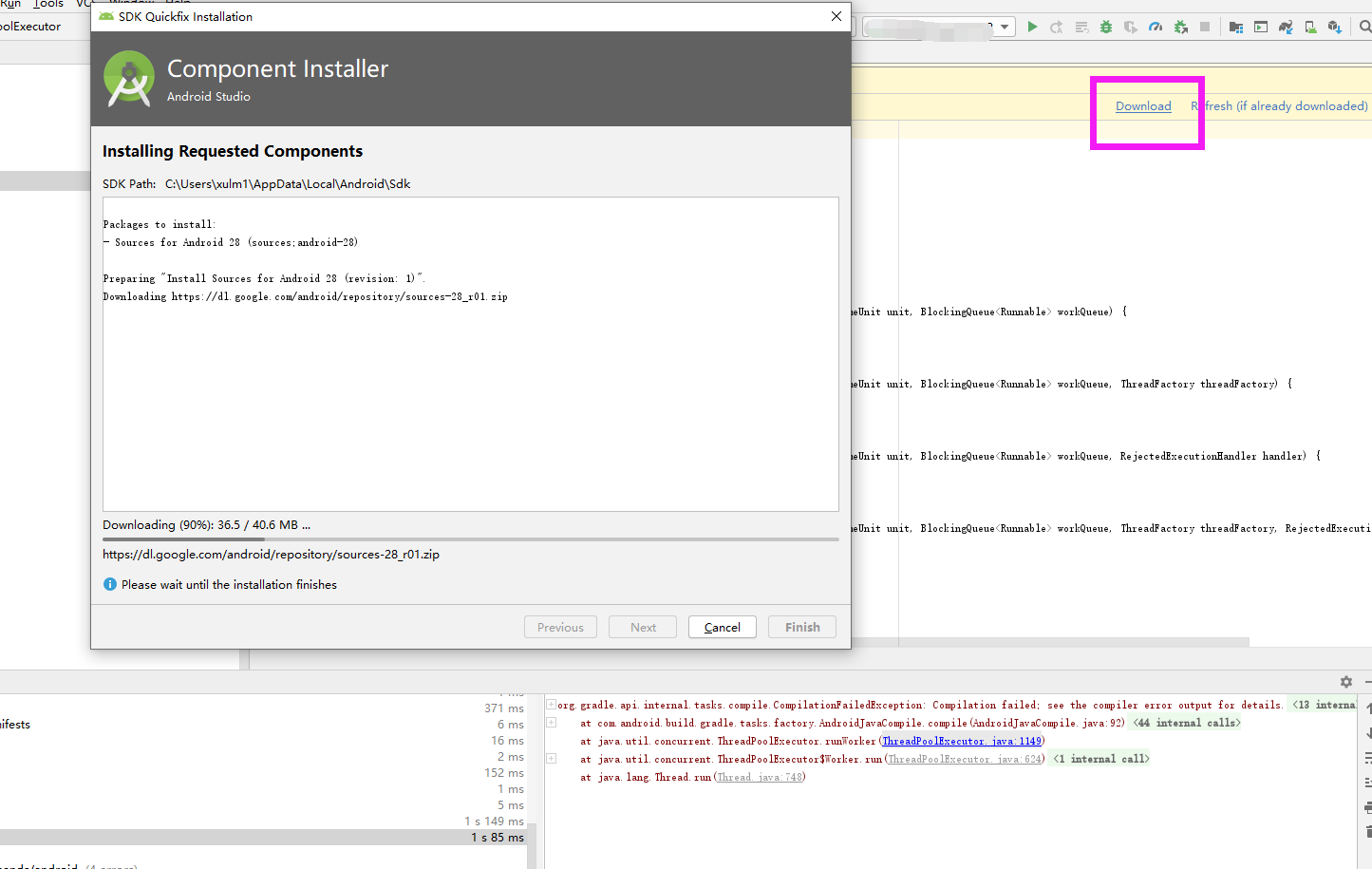Image resolution: width=1372 pixels, height=869 pixels.
Task: Click the gray Stop square icon
Action: tap(1205, 27)
